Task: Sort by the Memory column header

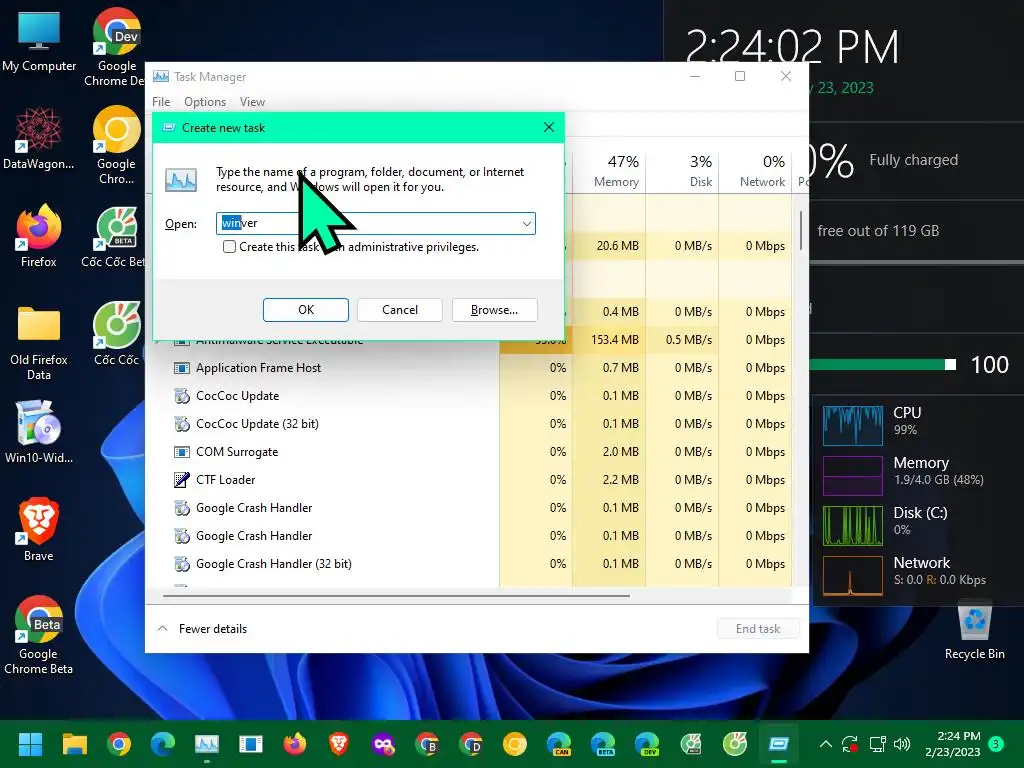Action: click(x=609, y=171)
